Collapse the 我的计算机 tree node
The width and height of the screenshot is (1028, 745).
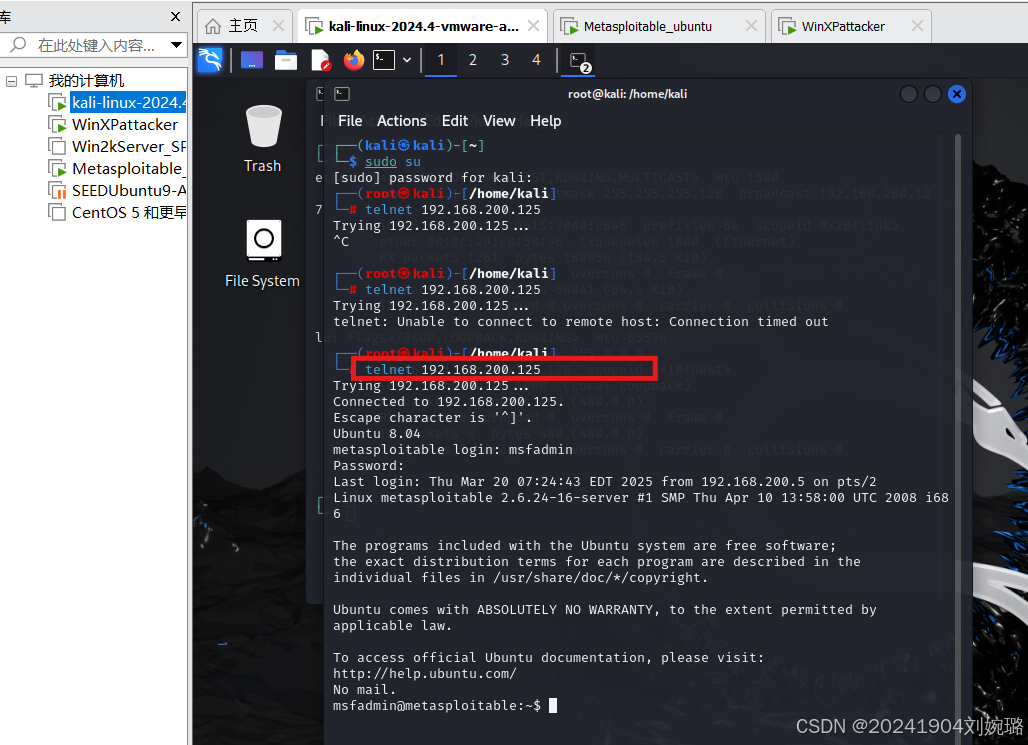pyautogui.click(x=11, y=81)
